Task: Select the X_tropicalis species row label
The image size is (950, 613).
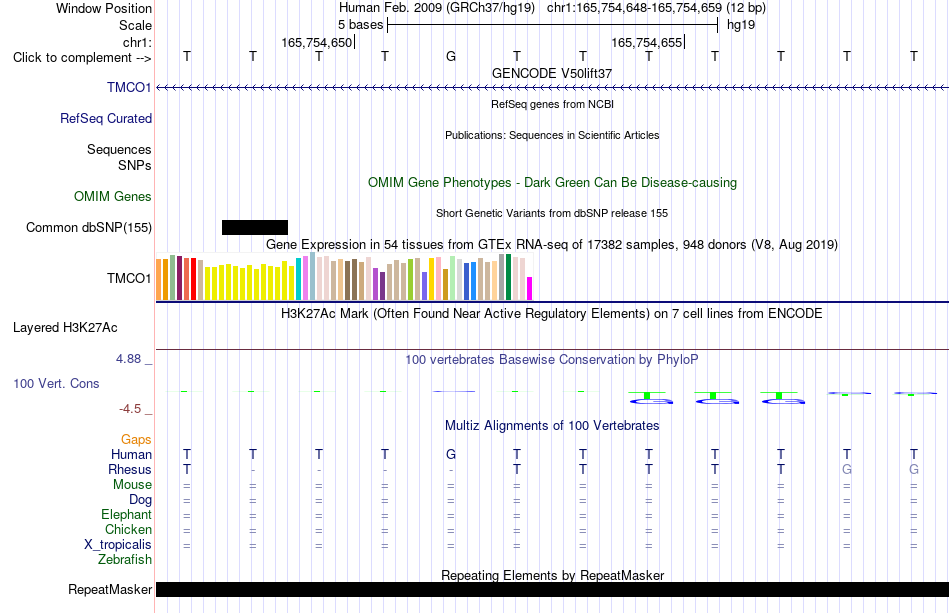Action: tap(118, 545)
